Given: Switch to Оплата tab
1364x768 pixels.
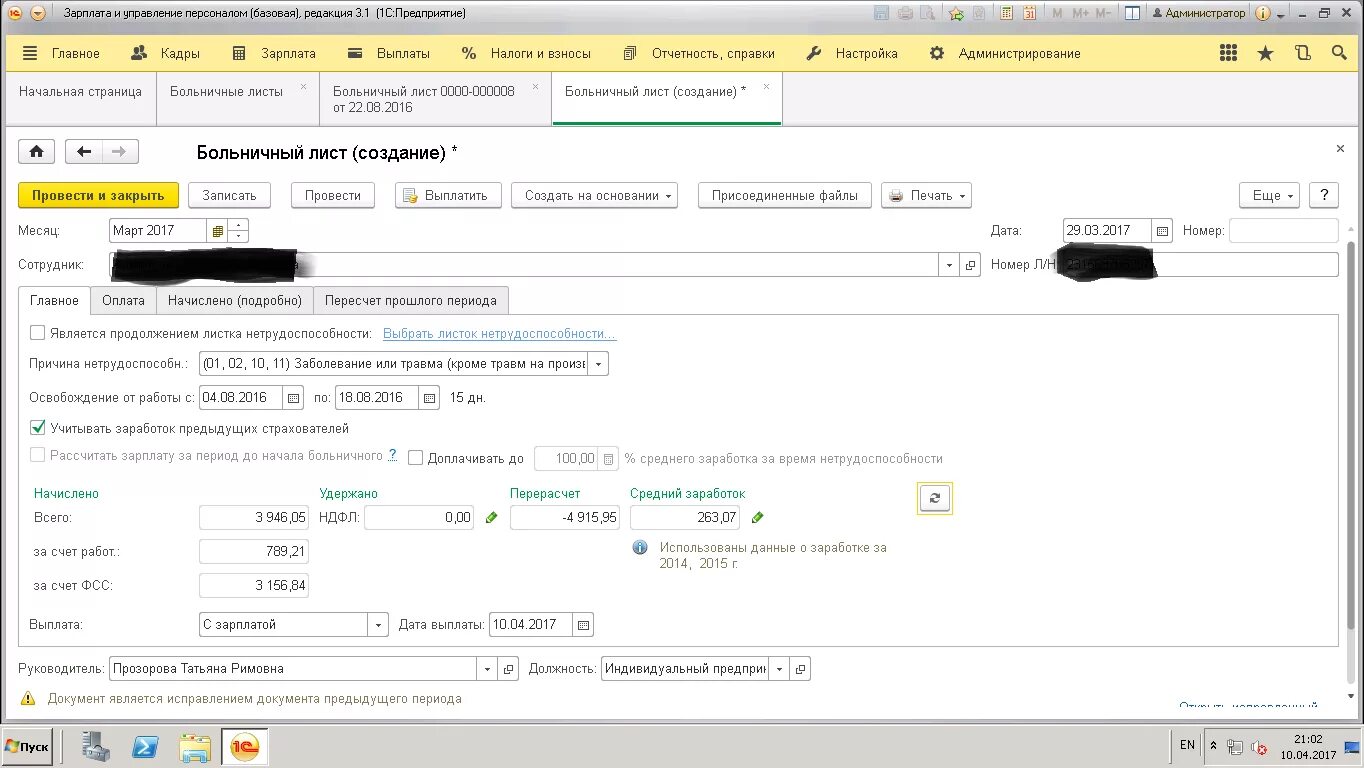Looking at the screenshot, I should tap(123, 300).
